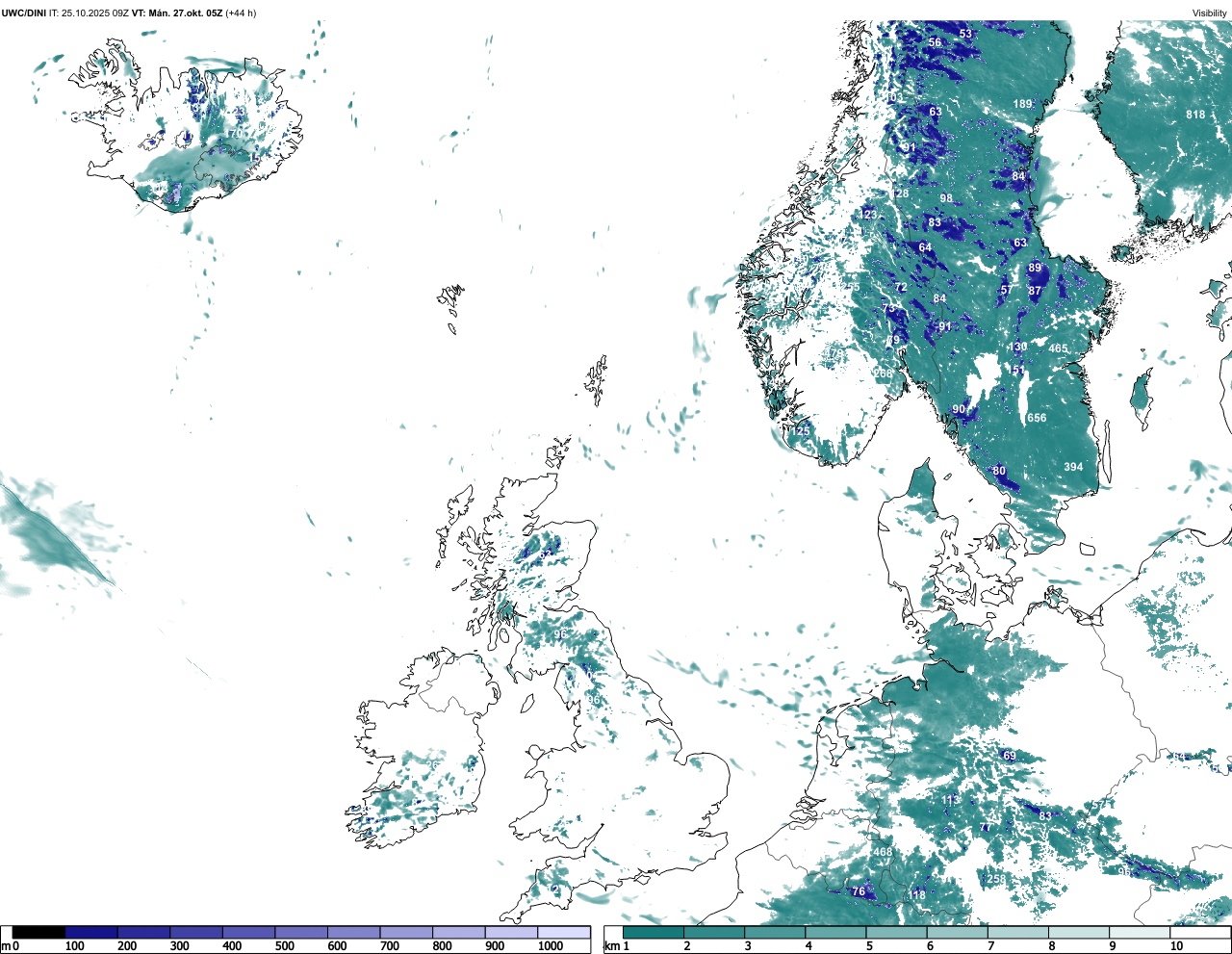The width and height of the screenshot is (1232, 954).
Task: Click the '69' value in northern Germany
Action: point(1010,756)
